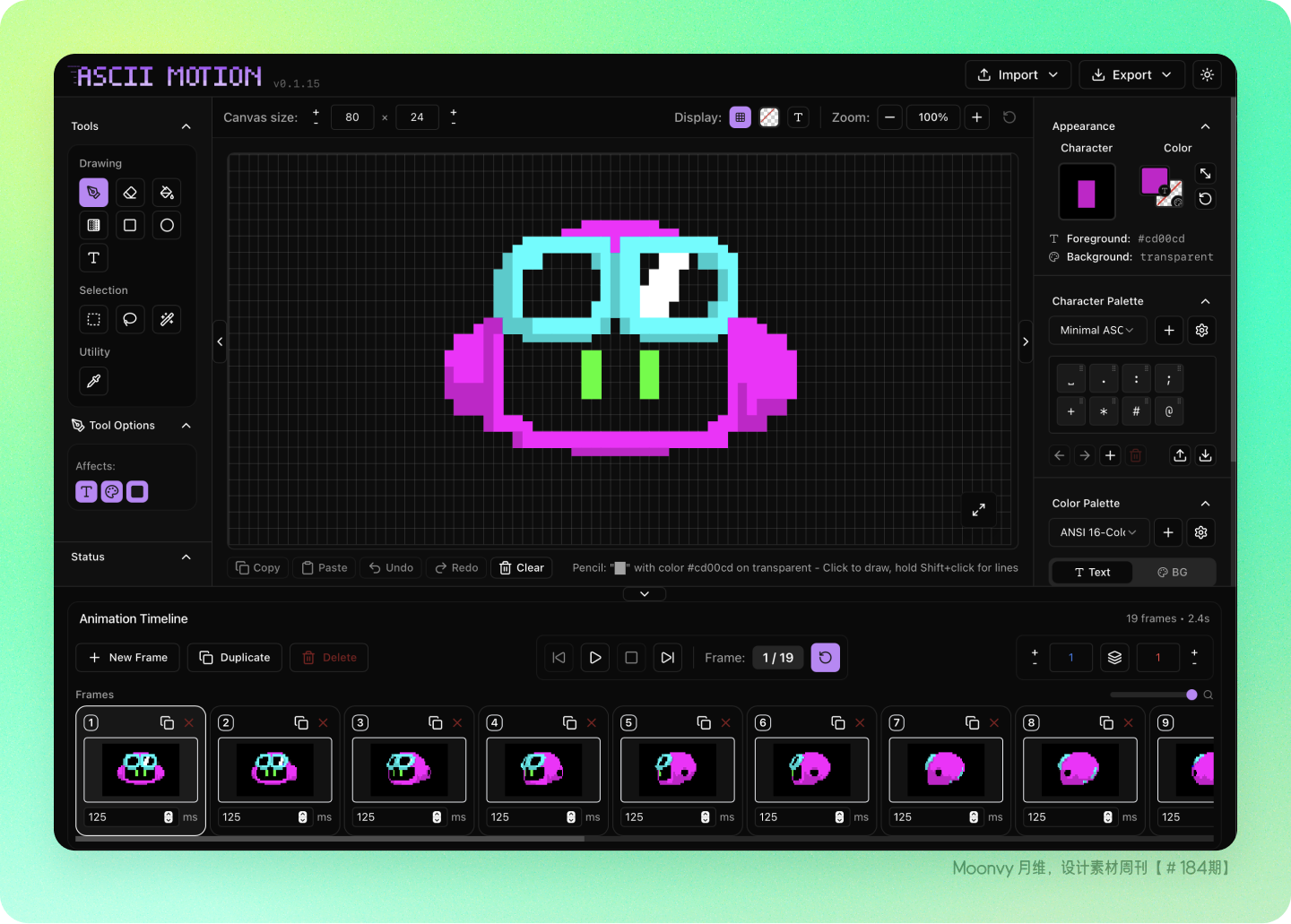The height and width of the screenshot is (924, 1291).
Task: Open the Minimal ASCII palette dropdown
Action: (x=1098, y=330)
